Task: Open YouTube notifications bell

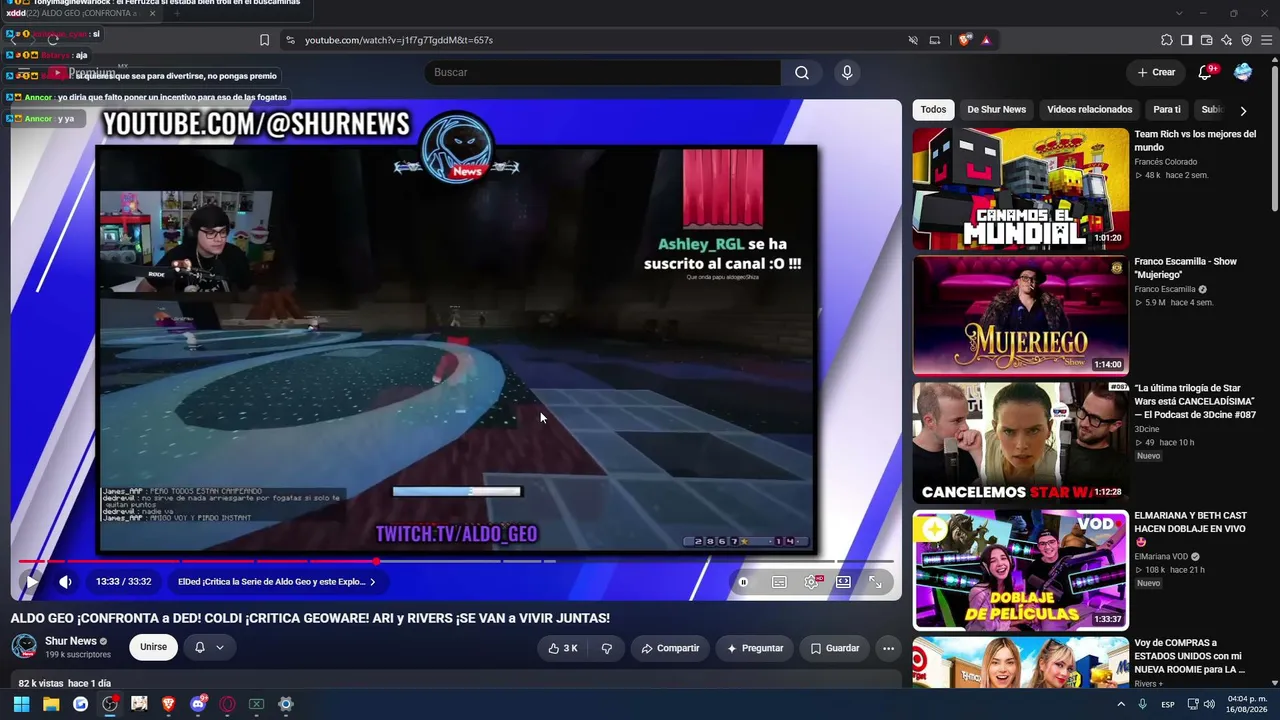Action: coord(1205,72)
